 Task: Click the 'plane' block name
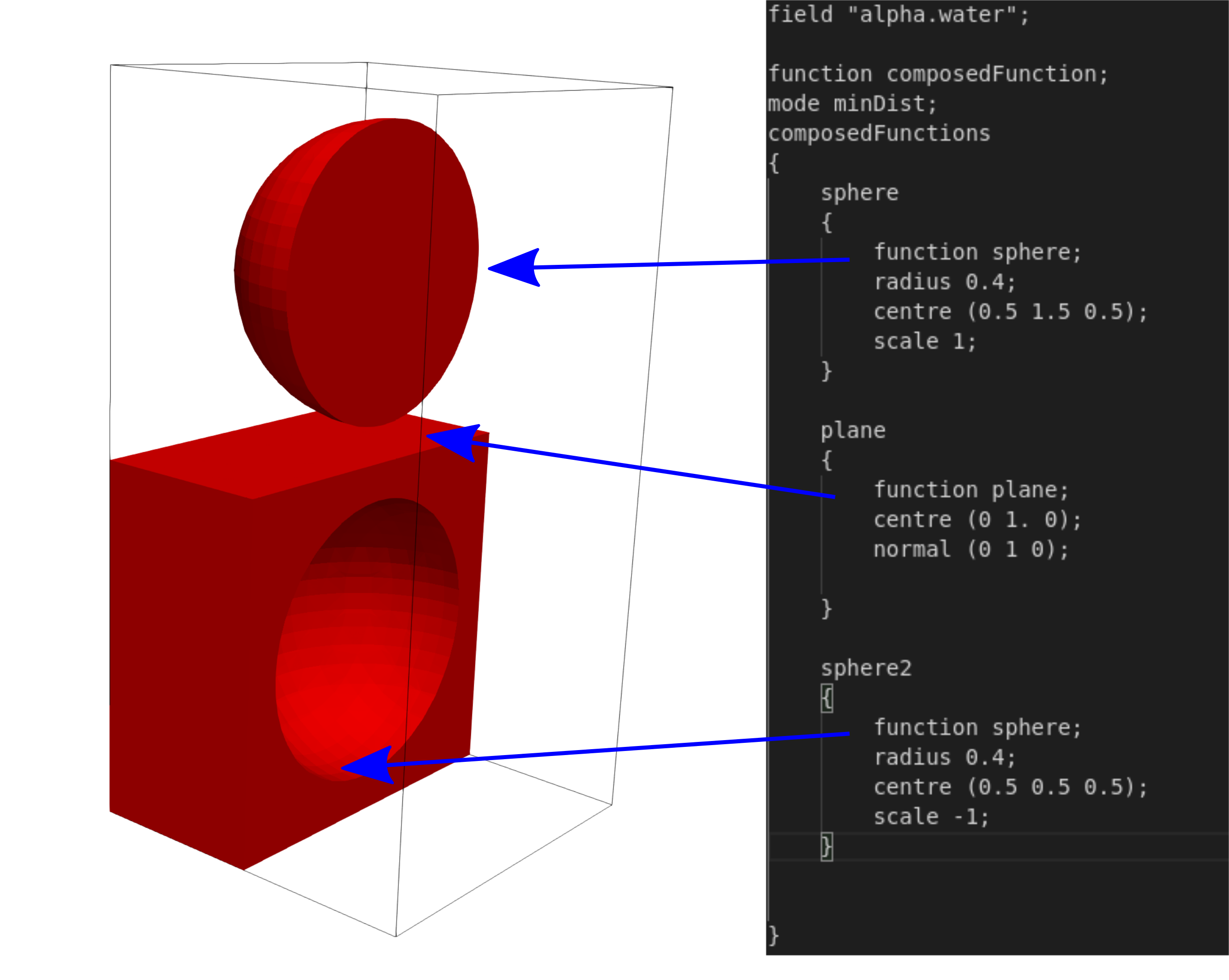(x=853, y=431)
